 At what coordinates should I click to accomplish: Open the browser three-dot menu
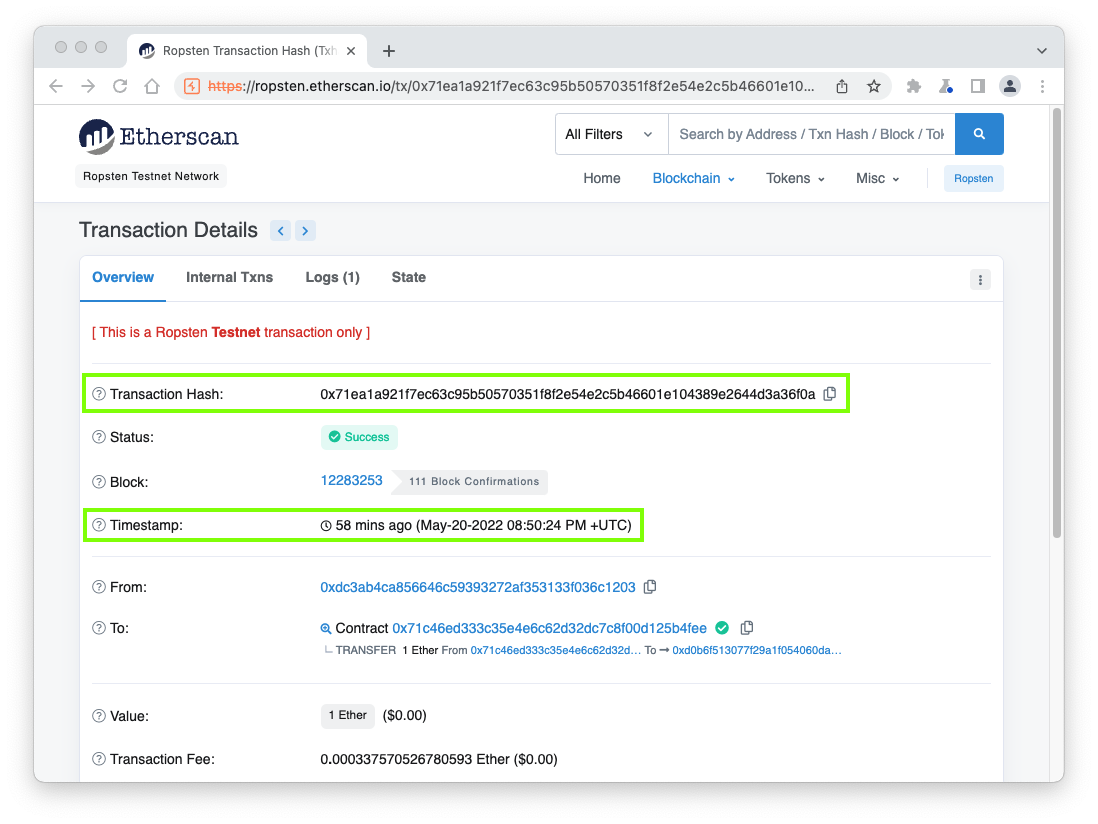tap(1042, 86)
